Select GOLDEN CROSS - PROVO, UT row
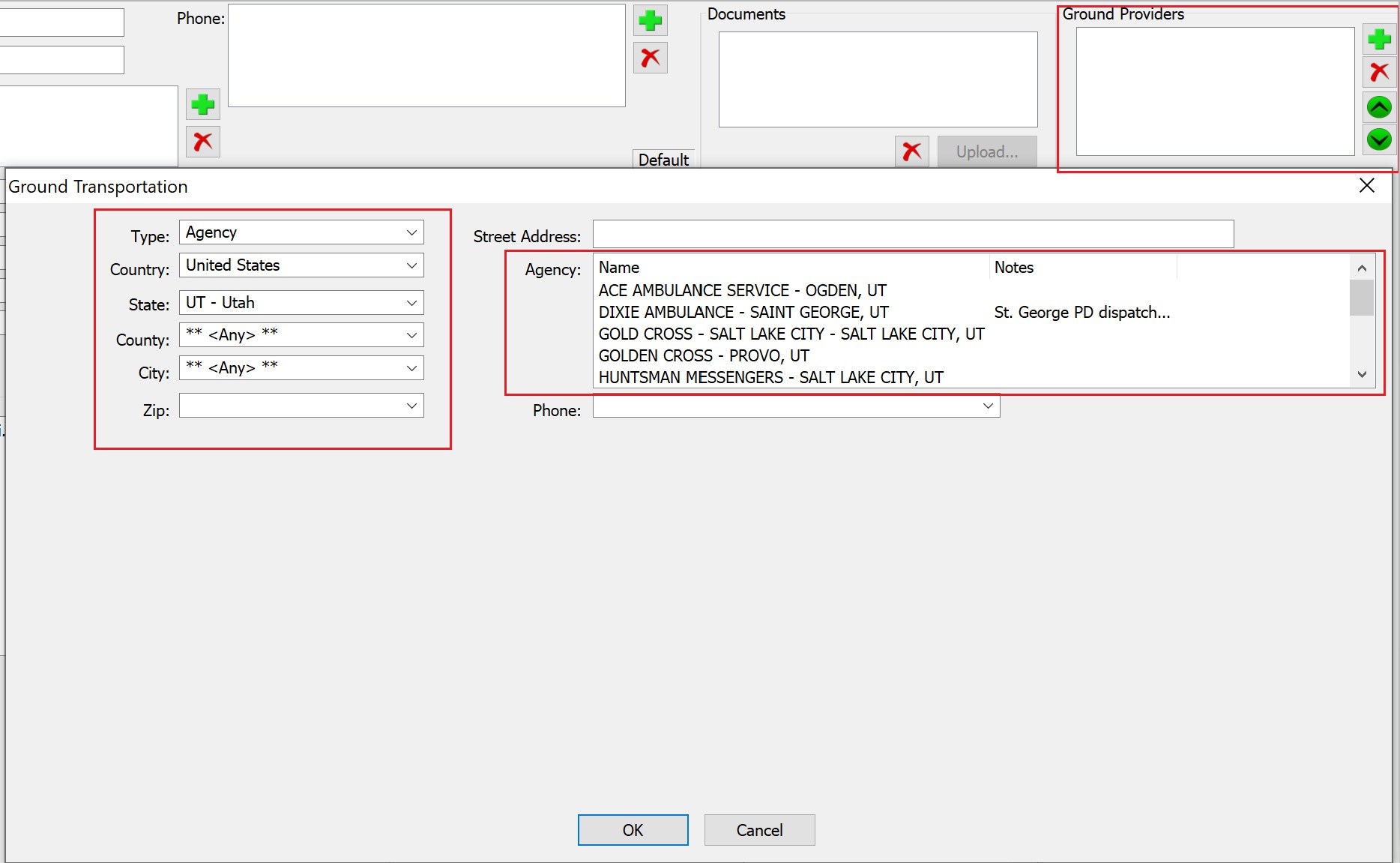1400x863 pixels. point(703,356)
